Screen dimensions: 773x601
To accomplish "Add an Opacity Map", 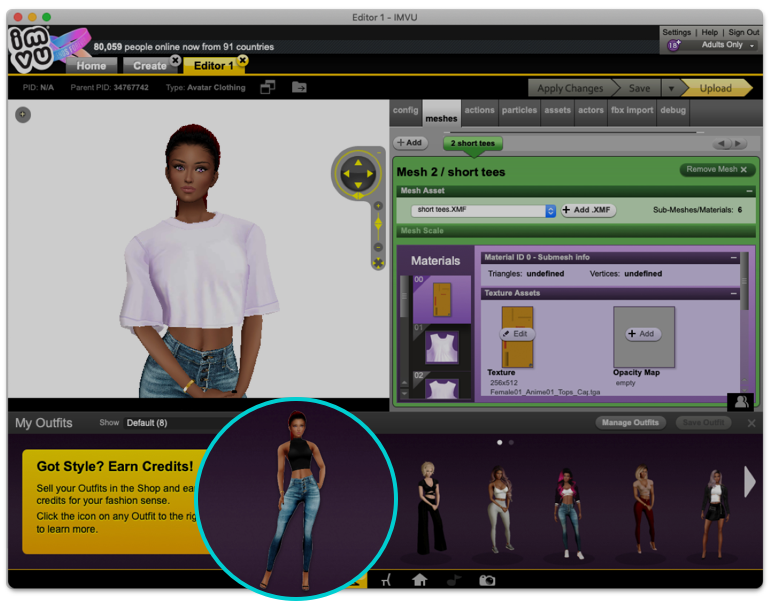I will click(643, 334).
